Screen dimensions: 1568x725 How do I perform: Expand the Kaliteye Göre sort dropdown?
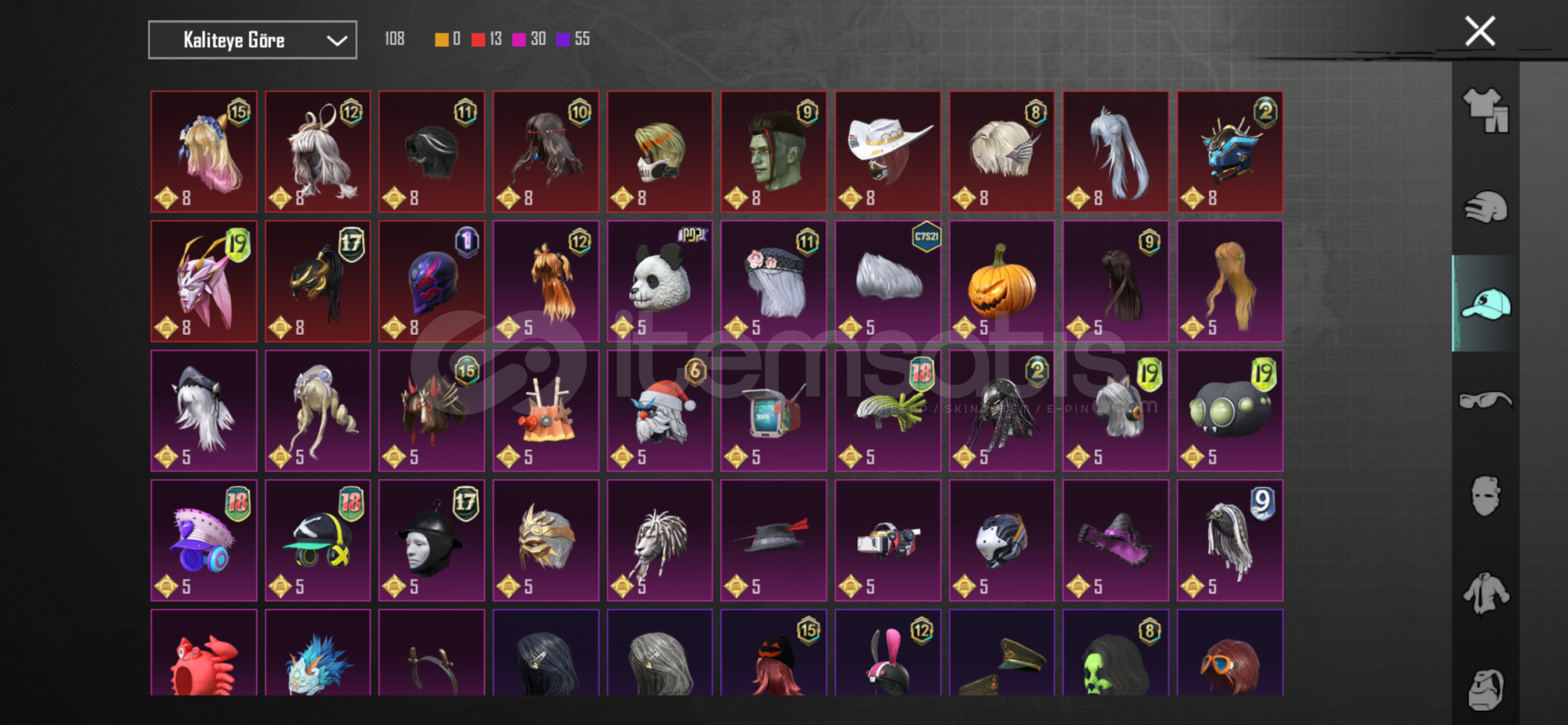tap(252, 40)
